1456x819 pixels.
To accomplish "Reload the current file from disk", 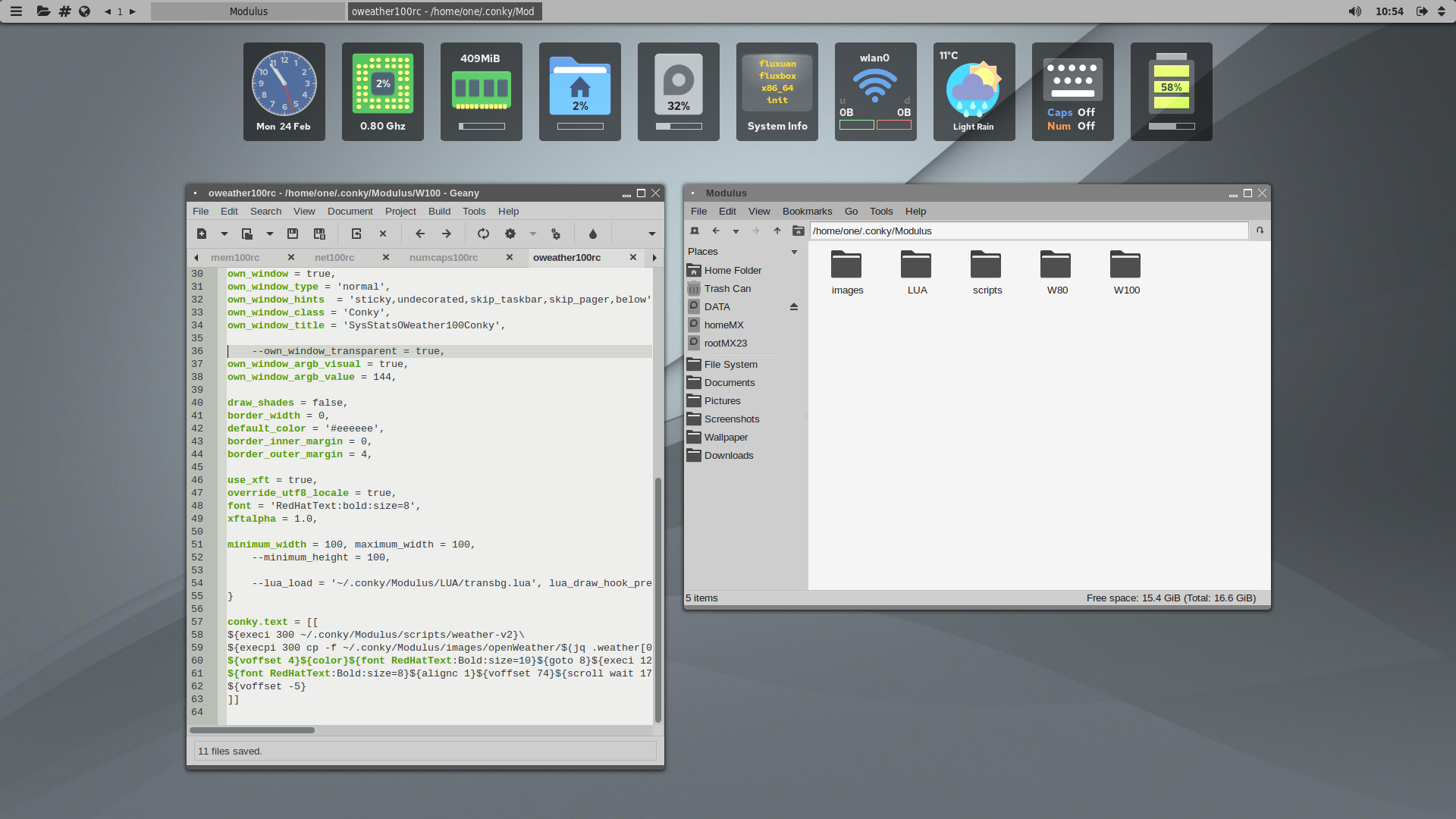I will (x=356, y=234).
